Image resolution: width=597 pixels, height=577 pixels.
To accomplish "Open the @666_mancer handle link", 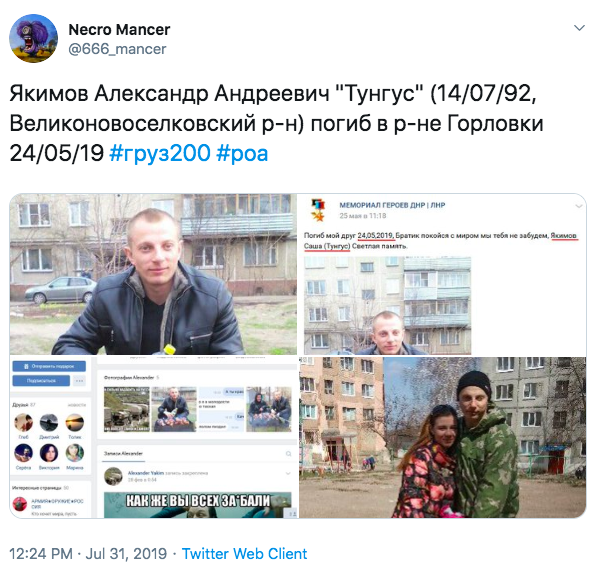I will point(117,49).
